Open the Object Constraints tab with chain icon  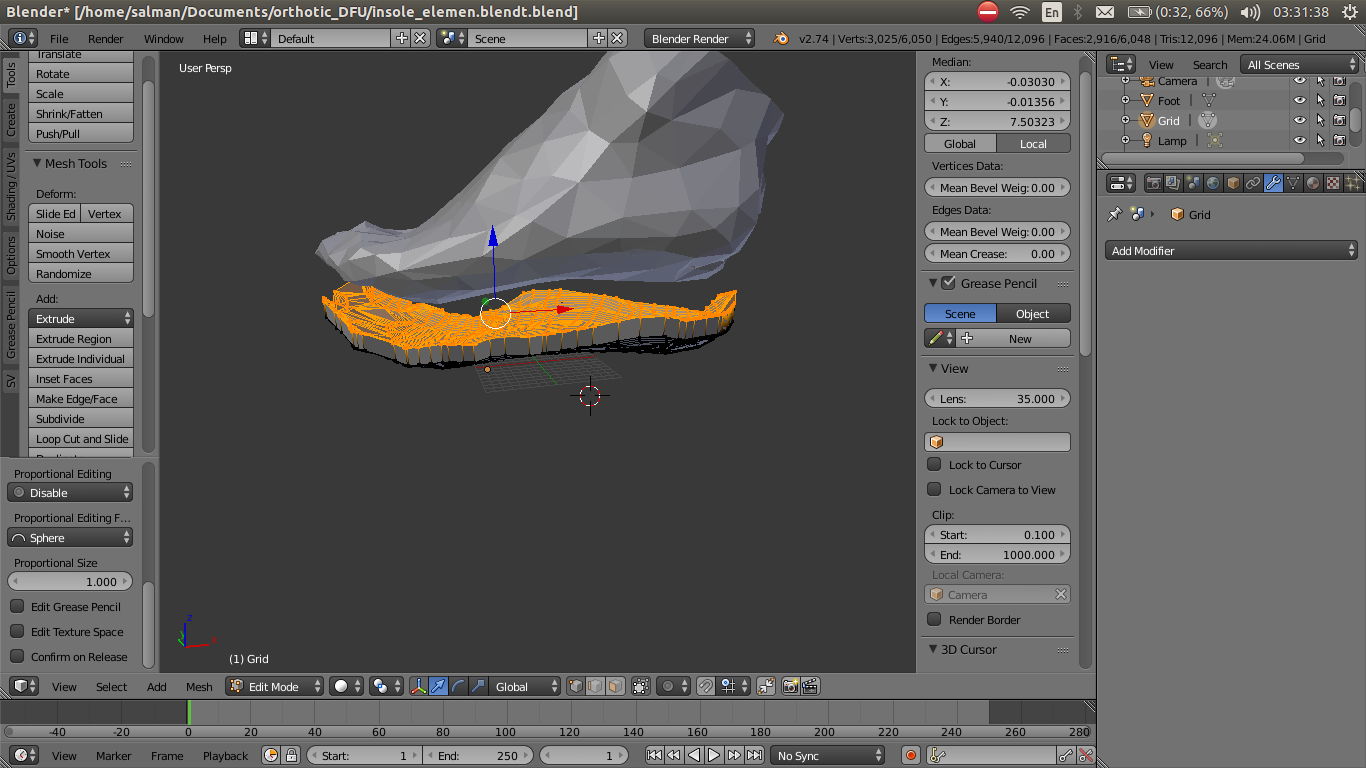[x=1254, y=183]
